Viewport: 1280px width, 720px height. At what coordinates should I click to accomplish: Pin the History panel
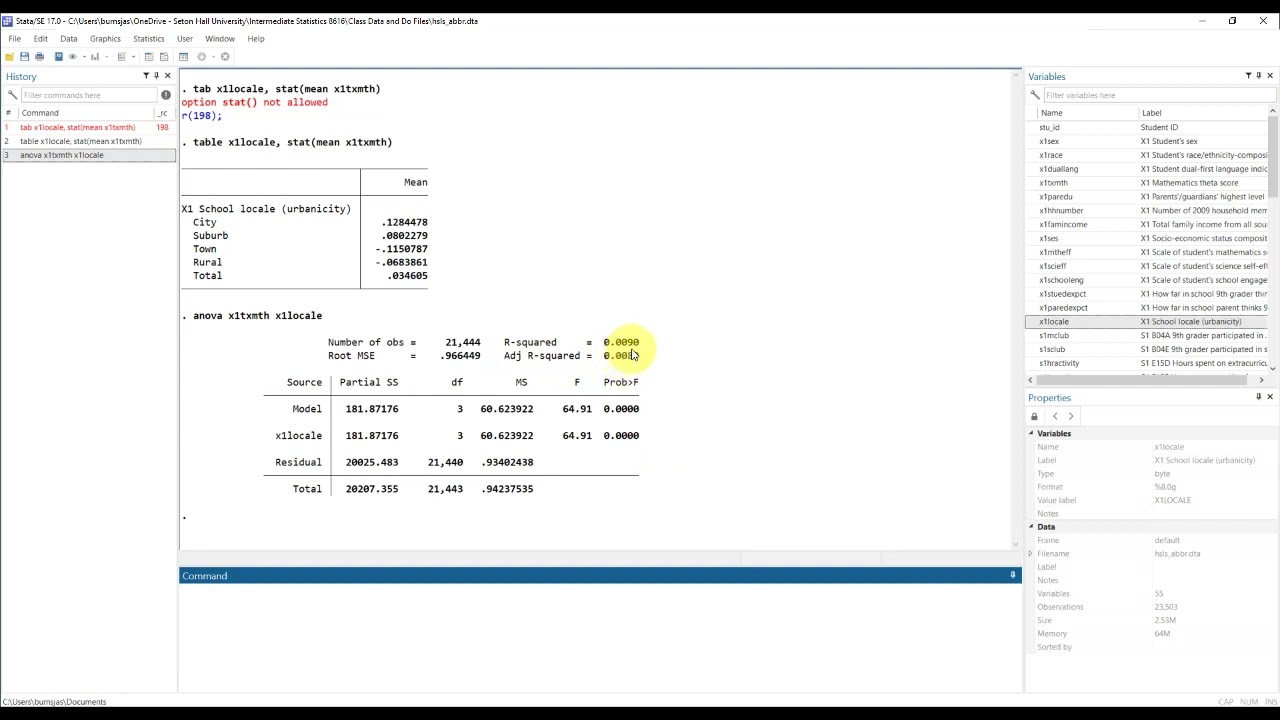(156, 76)
